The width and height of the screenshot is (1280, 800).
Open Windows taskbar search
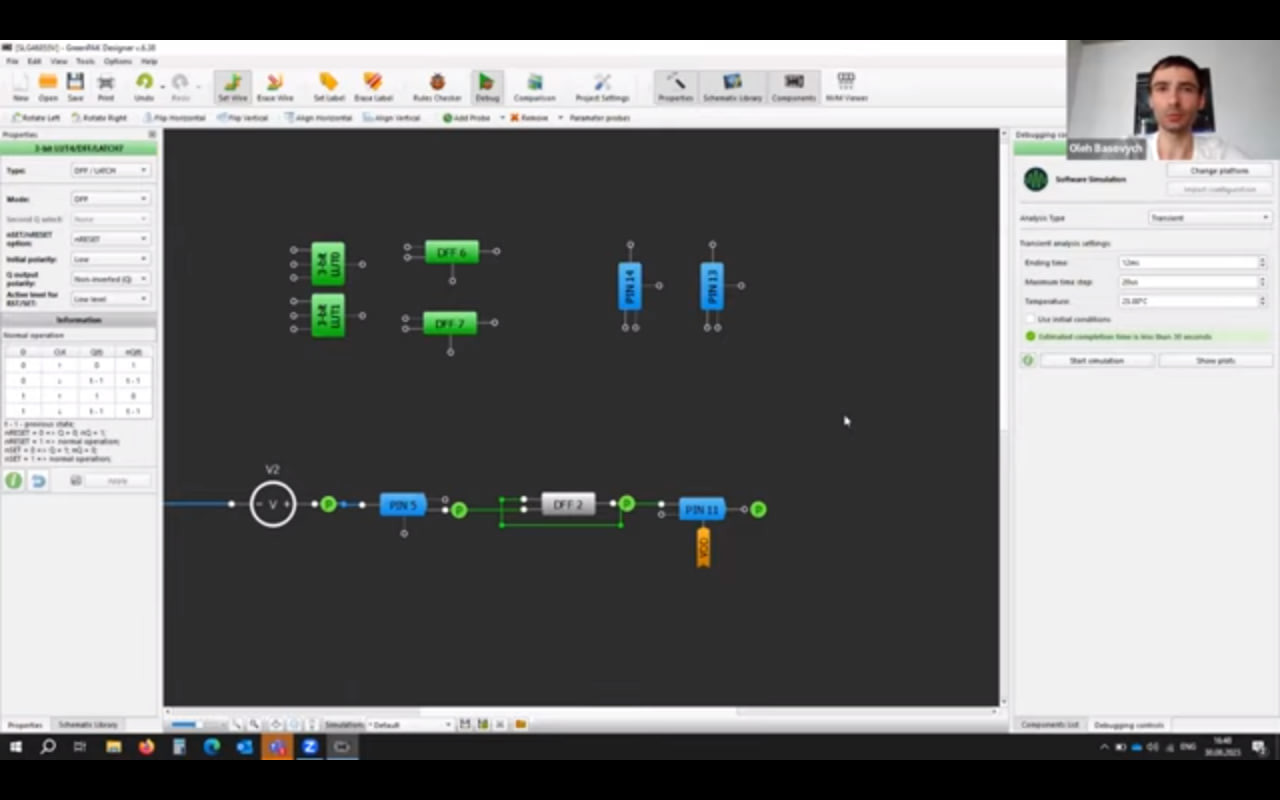click(x=48, y=746)
